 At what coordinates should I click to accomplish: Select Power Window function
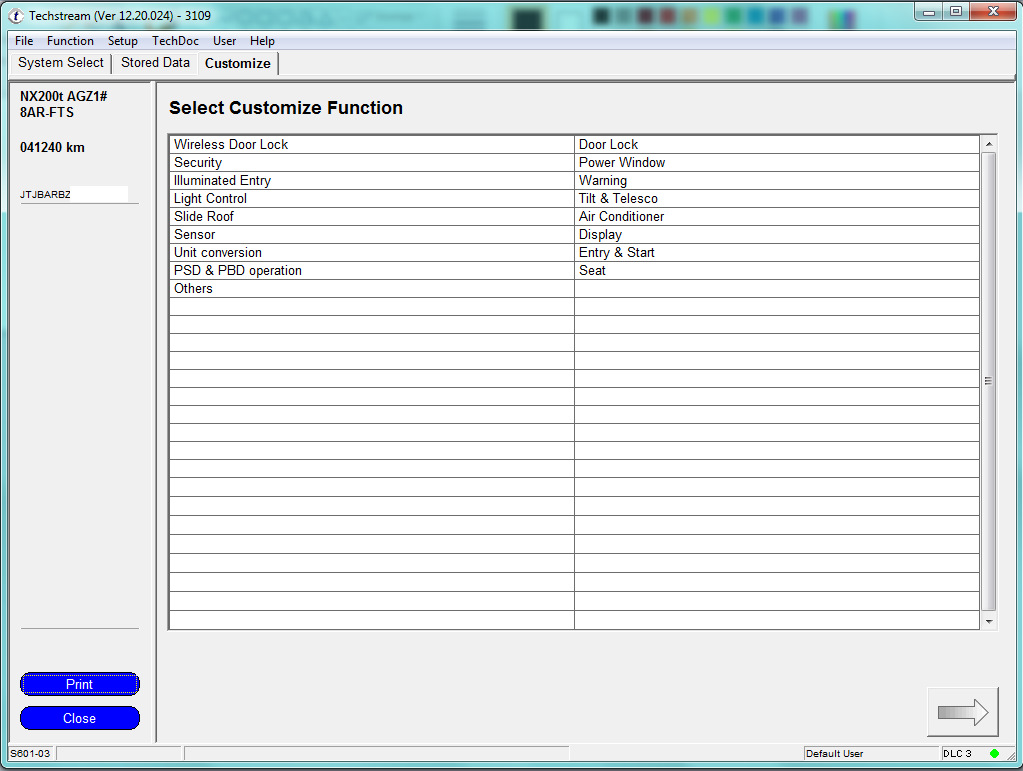[776, 162]
